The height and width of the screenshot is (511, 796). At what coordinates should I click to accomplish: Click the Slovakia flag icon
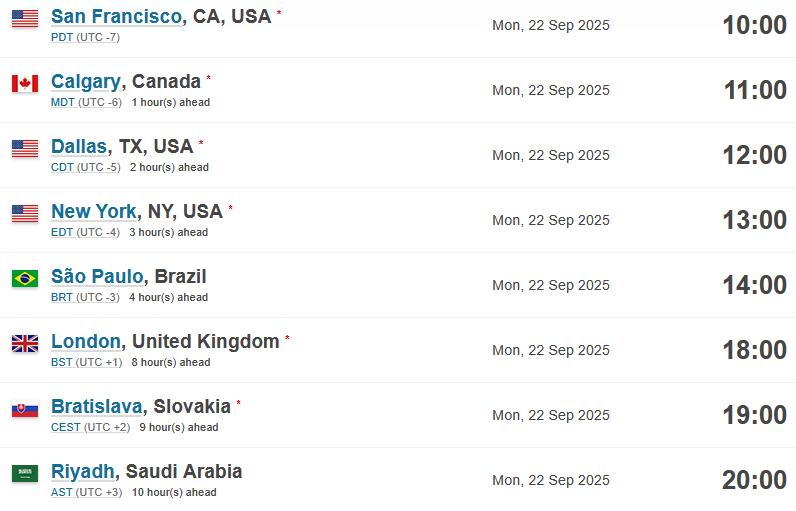pyautogui.click(x=25, y=409)
